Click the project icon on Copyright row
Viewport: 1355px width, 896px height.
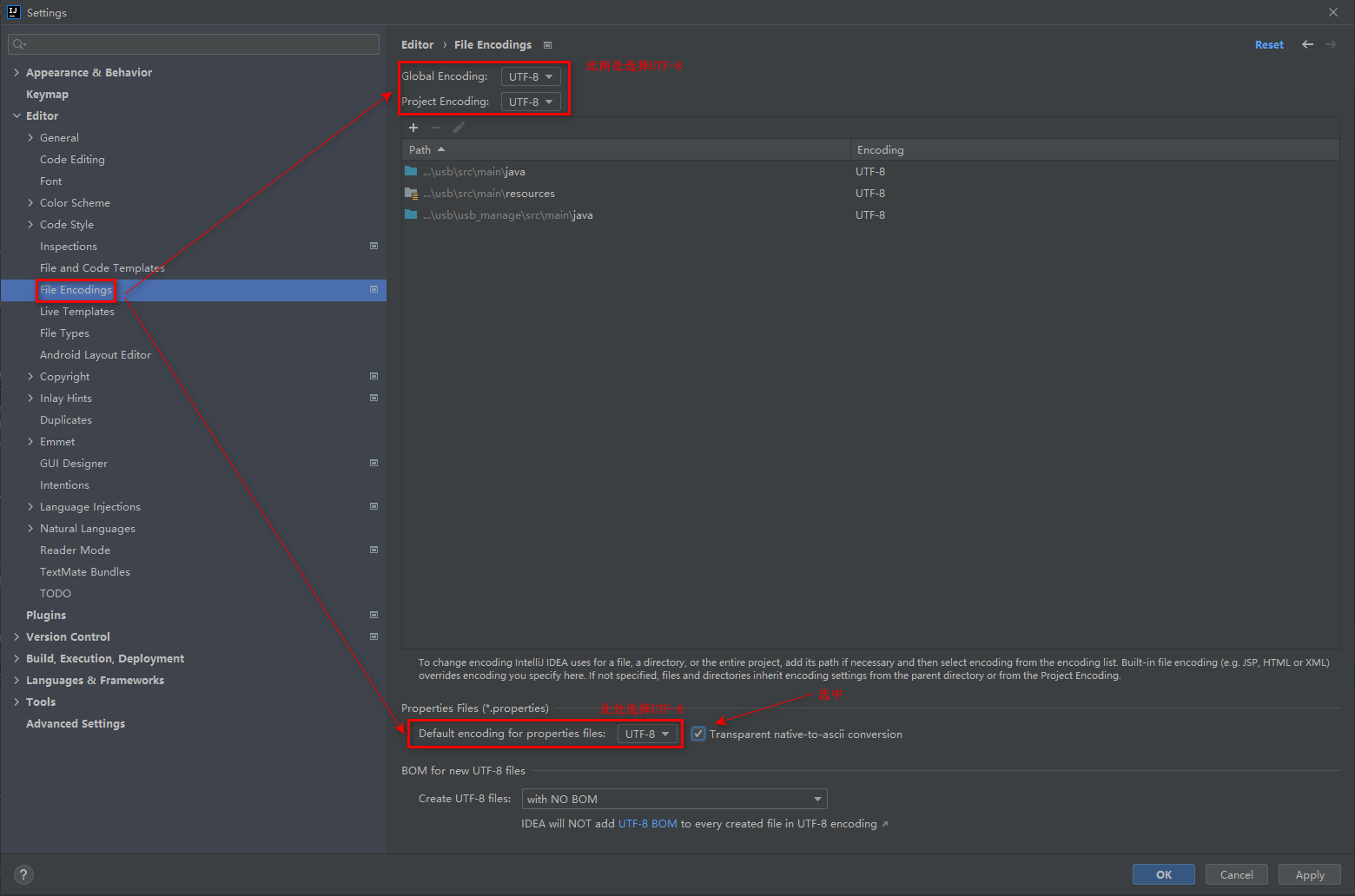(x=374, y=376)
